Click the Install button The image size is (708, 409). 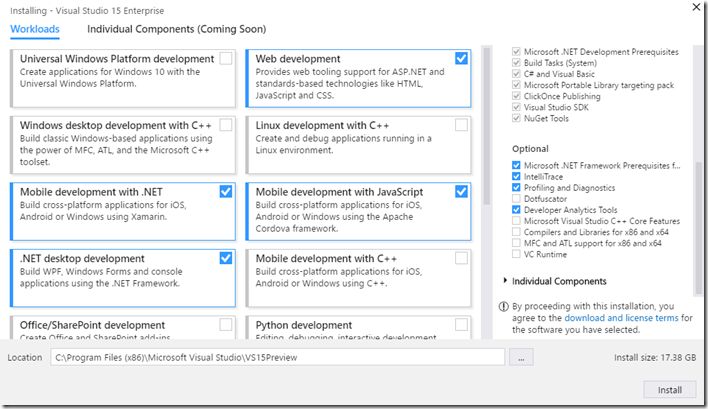pyautogui.click(x=670, y=390)
